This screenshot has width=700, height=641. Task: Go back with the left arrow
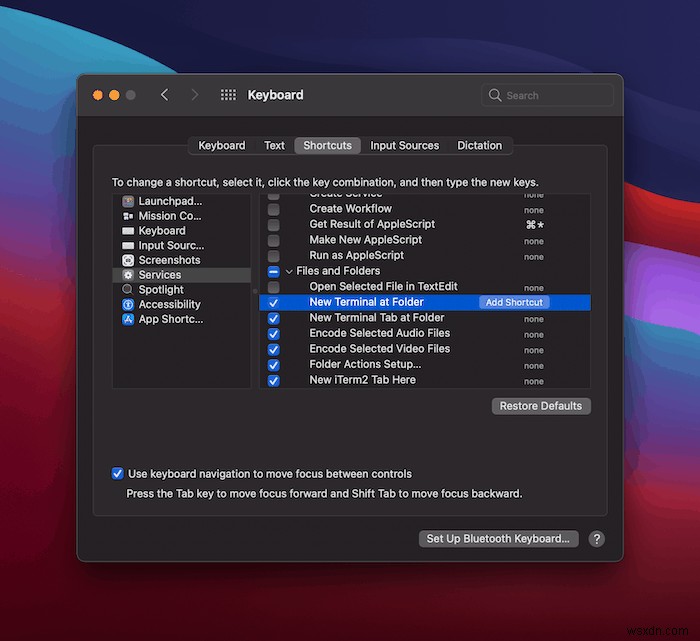[165, 95]
